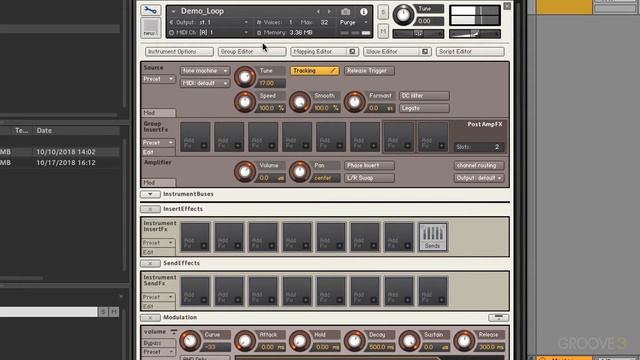Click the envelope Curve knob
640x360 pixels.
190,340
